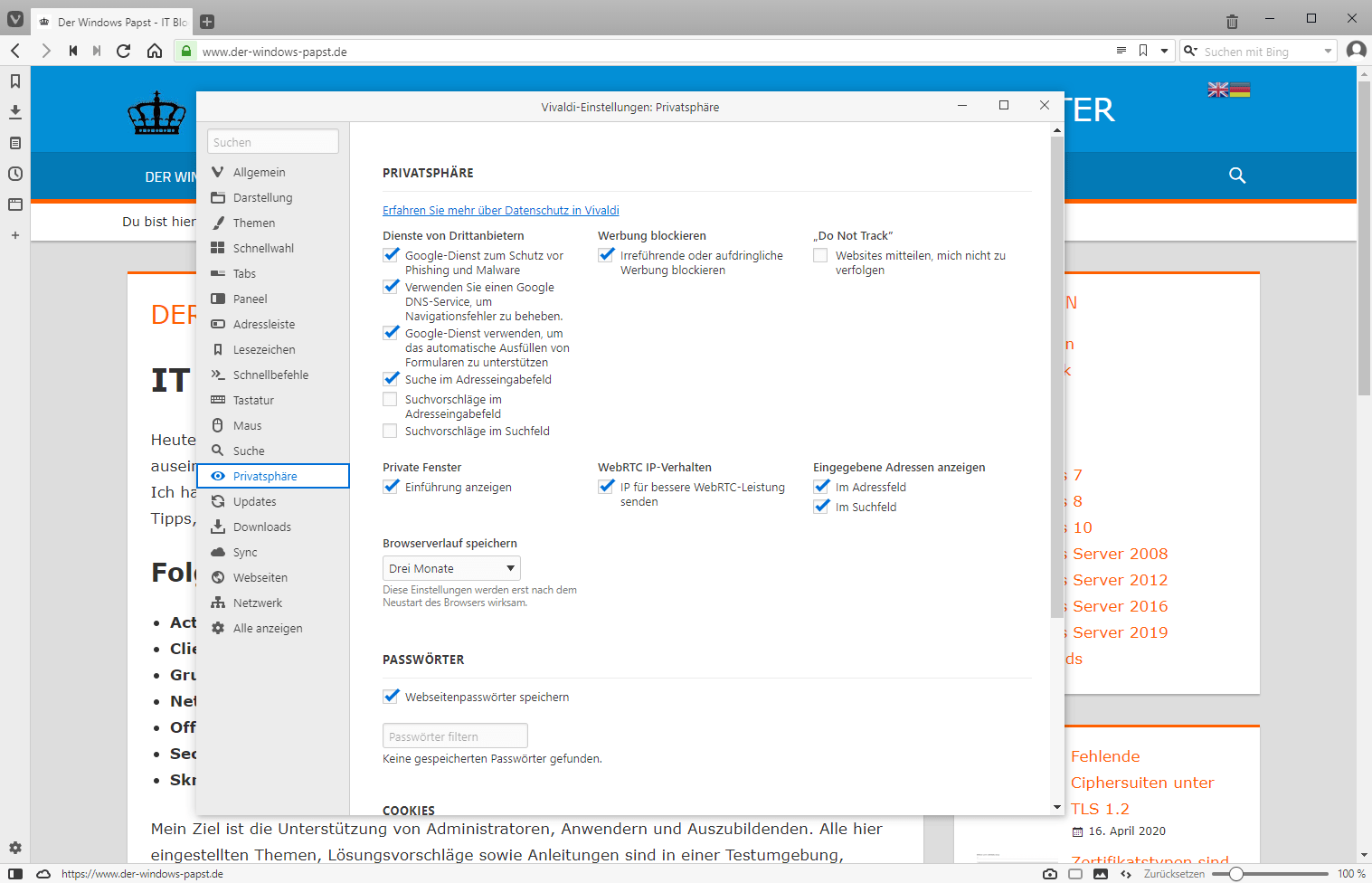Open the Browserverlauf speichern dropdown
The height and width of the screenshot is (883, 1372).
[x=451, y=568]
